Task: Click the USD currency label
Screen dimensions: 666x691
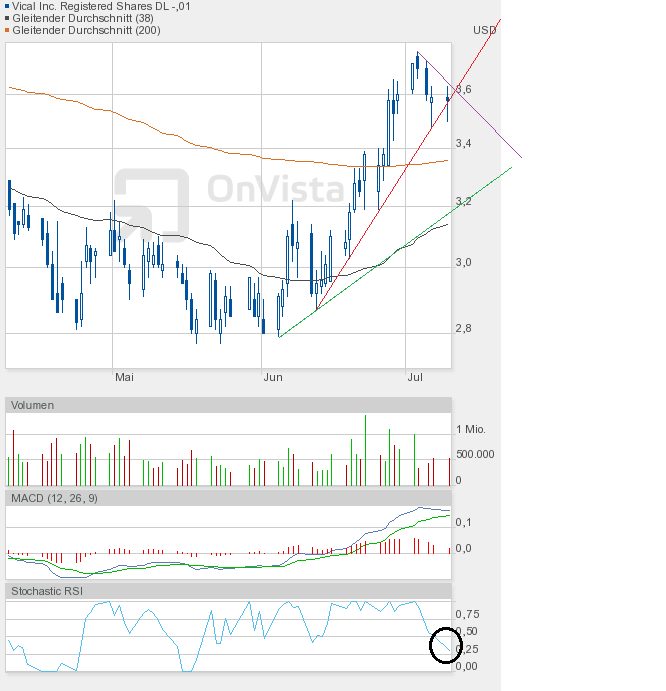Action: [x=484, y=30]
